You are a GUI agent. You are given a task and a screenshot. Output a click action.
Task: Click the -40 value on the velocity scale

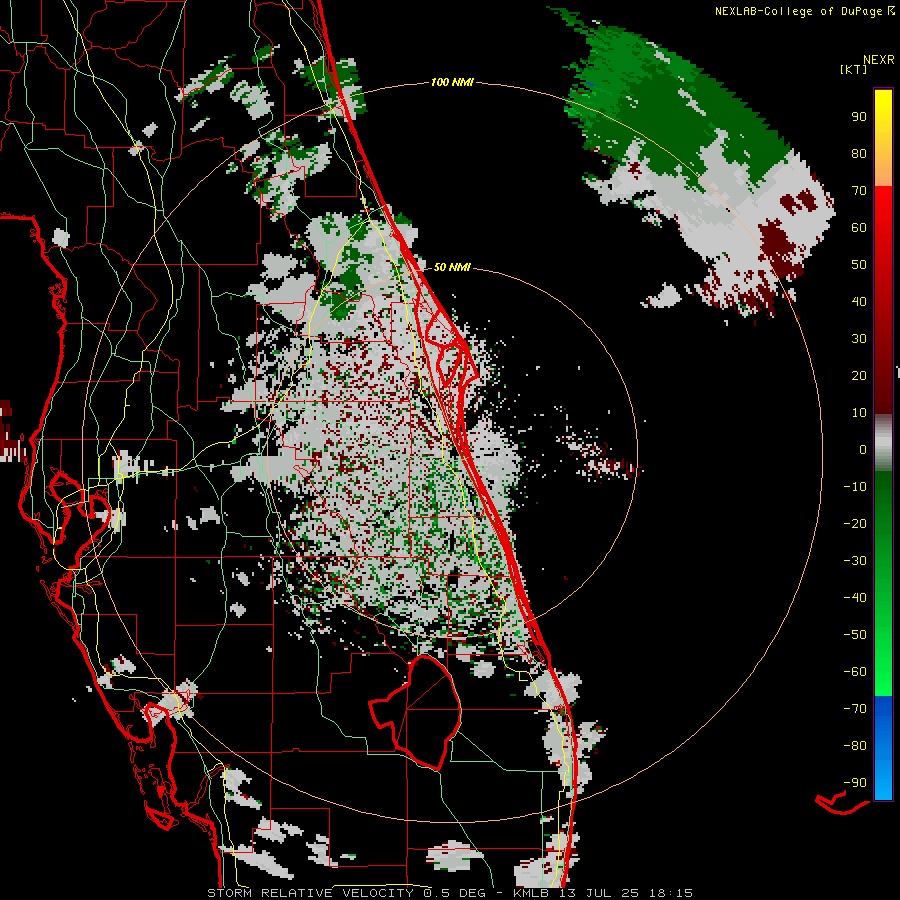pyautogui.click(x=855, y=598)
